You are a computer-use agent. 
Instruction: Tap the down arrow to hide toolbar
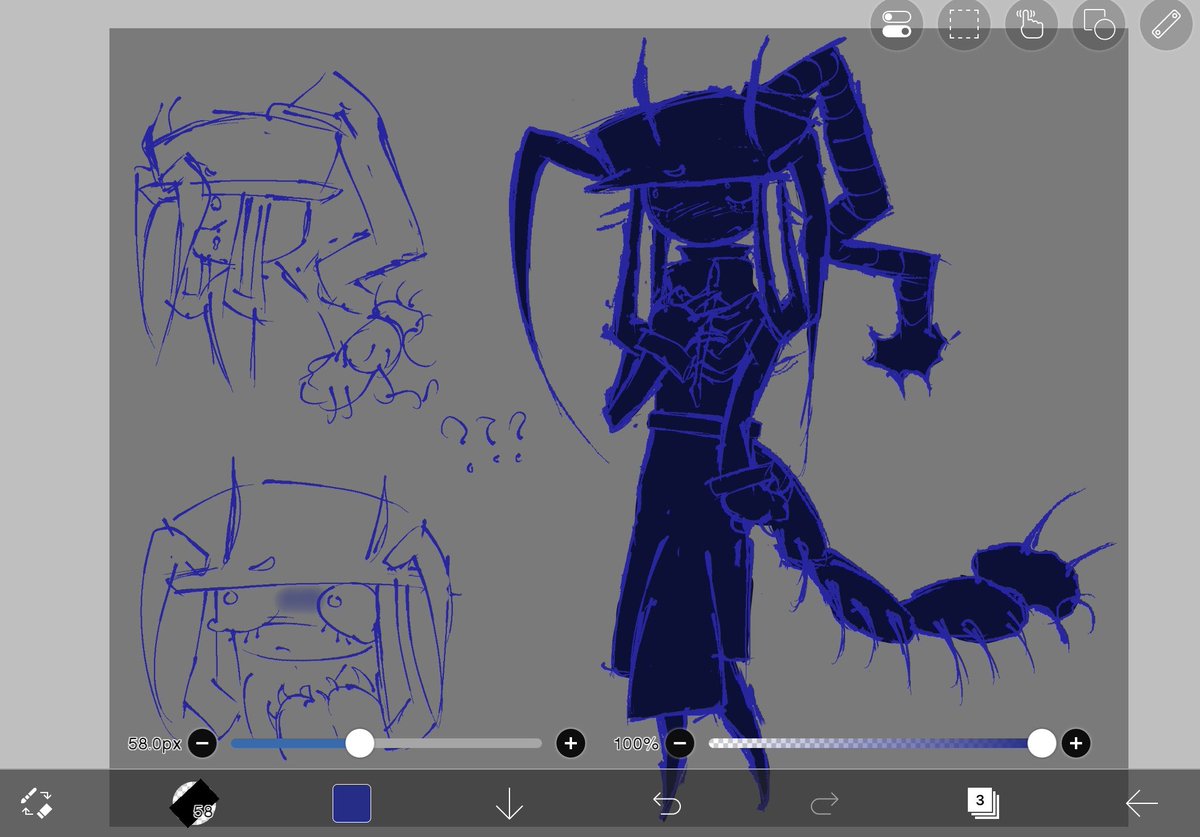tap(509, 803)
